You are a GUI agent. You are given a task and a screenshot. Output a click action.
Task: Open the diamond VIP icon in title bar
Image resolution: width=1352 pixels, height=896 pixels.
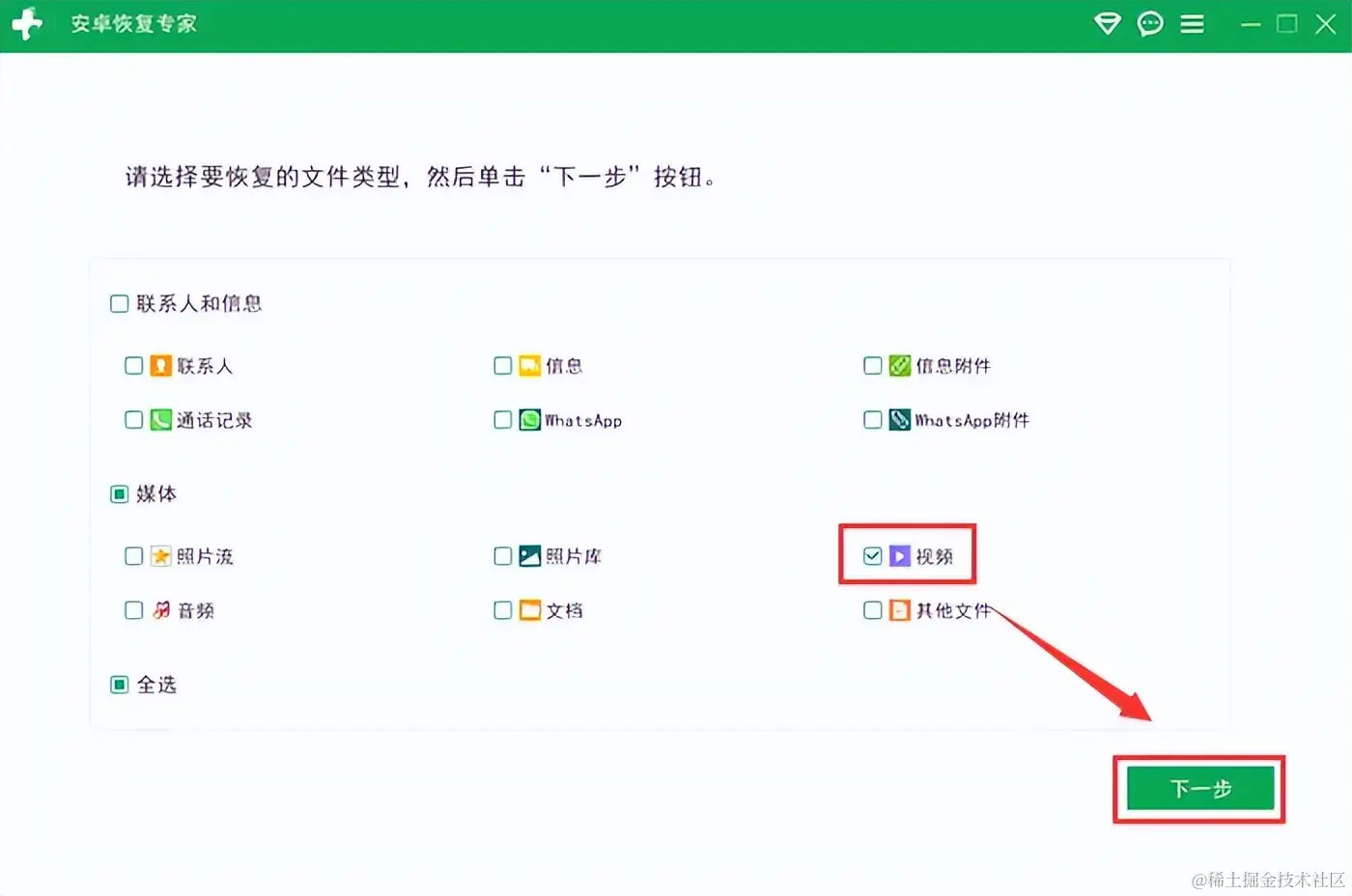(x=1107, y=24)
